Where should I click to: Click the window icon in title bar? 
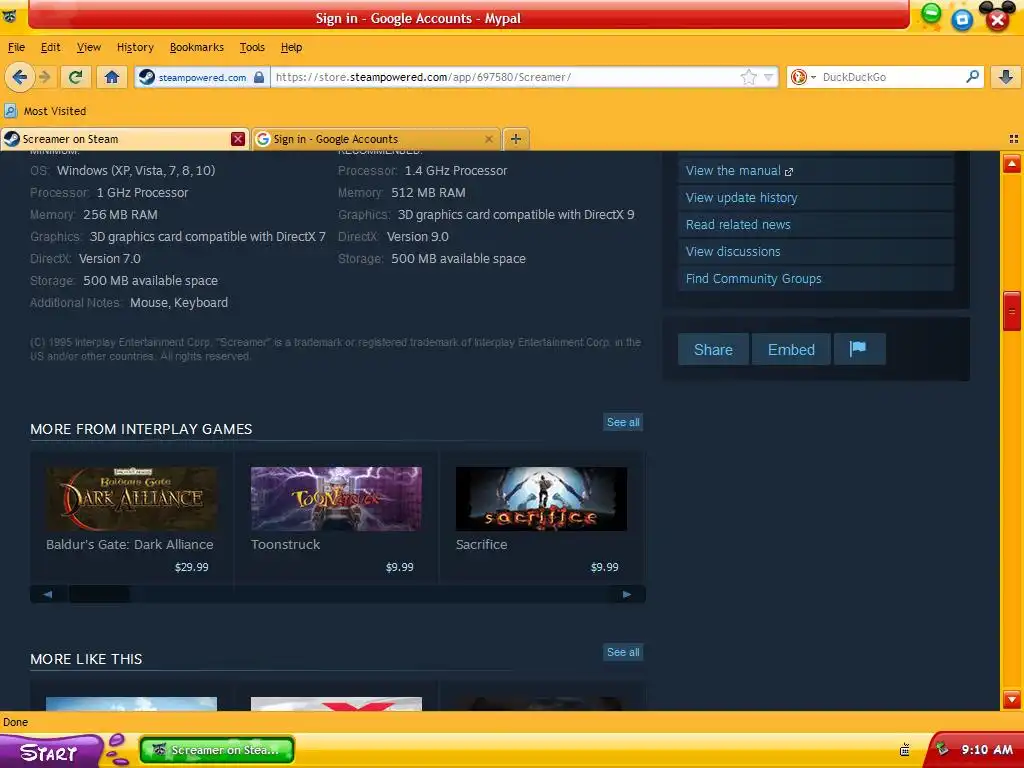pos(10,18)
